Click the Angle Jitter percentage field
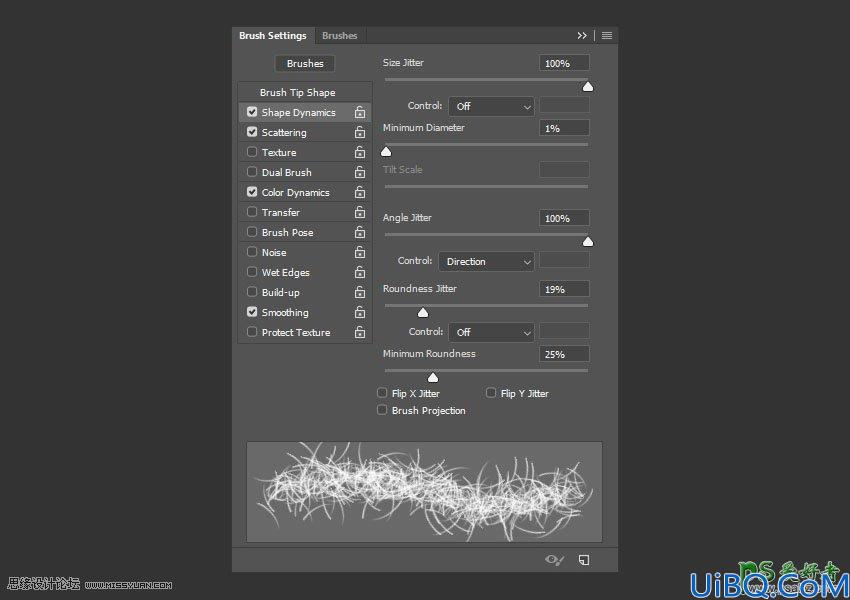Viewport: 850px width, 600px height. pyautogui.click(x=564, y=218)
